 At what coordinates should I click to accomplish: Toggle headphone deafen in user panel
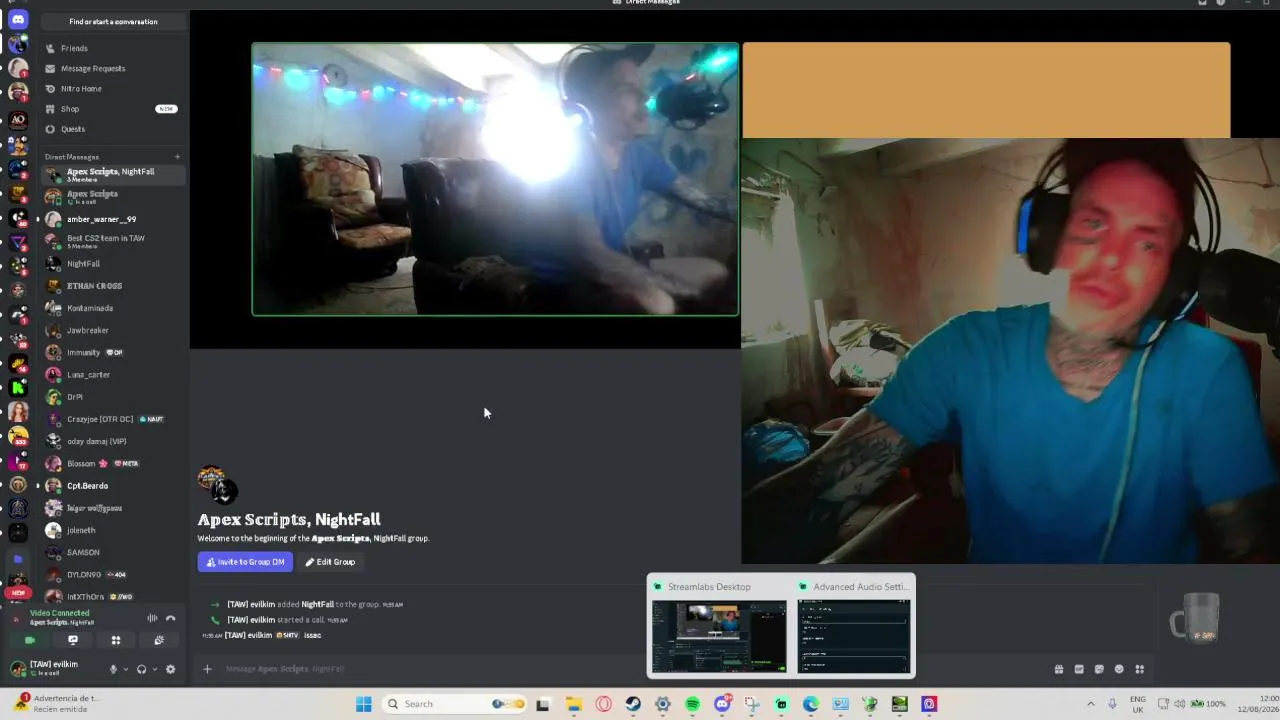pos(141,669)
